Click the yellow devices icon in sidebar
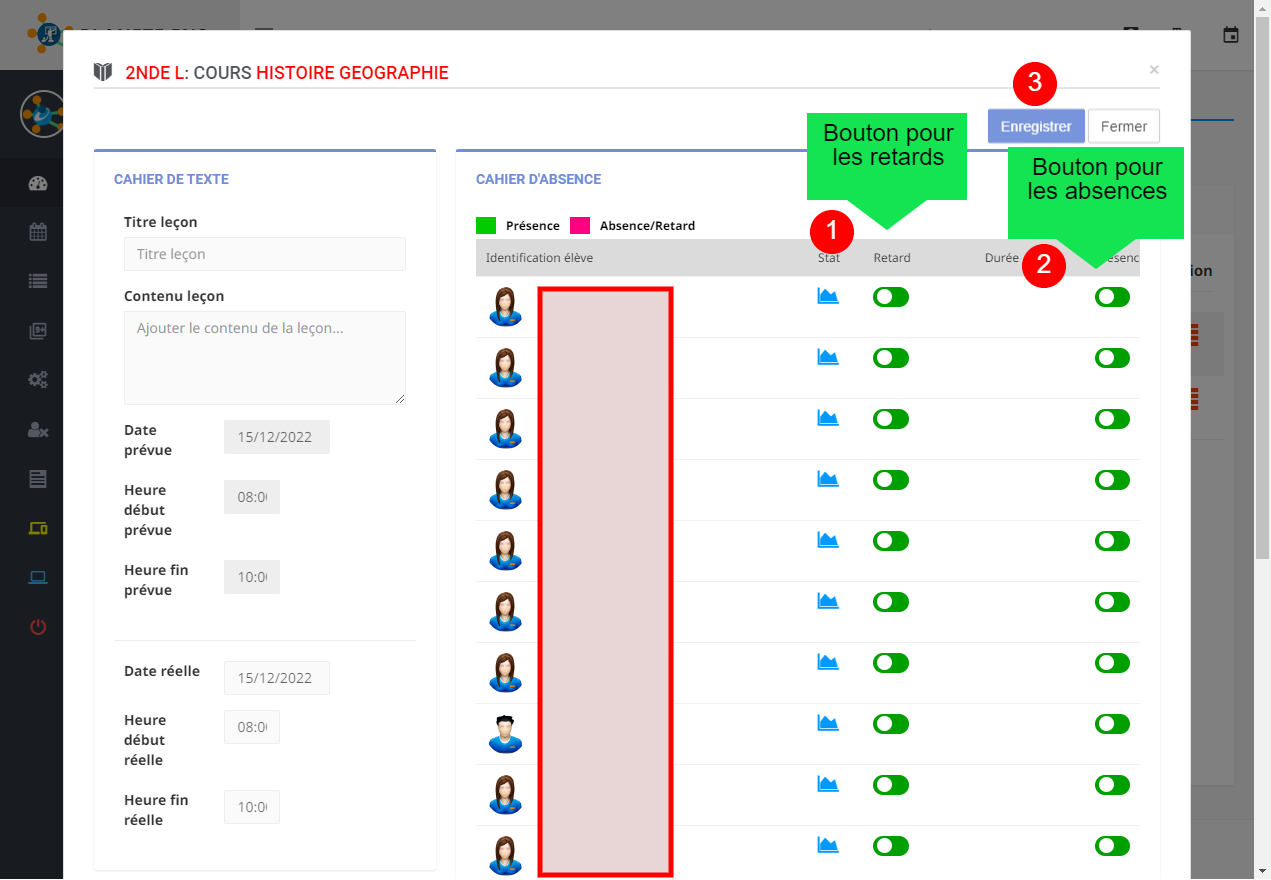This screenshot has height=880, width=1271. pyautogui.click(x=38, y=528)
